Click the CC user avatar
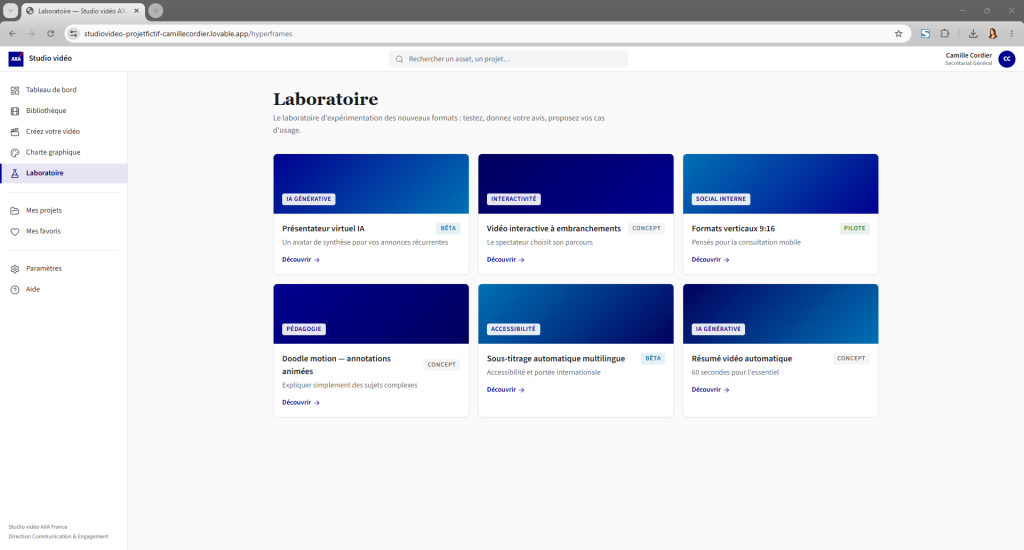The width and height of the screenshot is (1024, 550). pos(1006,59)
